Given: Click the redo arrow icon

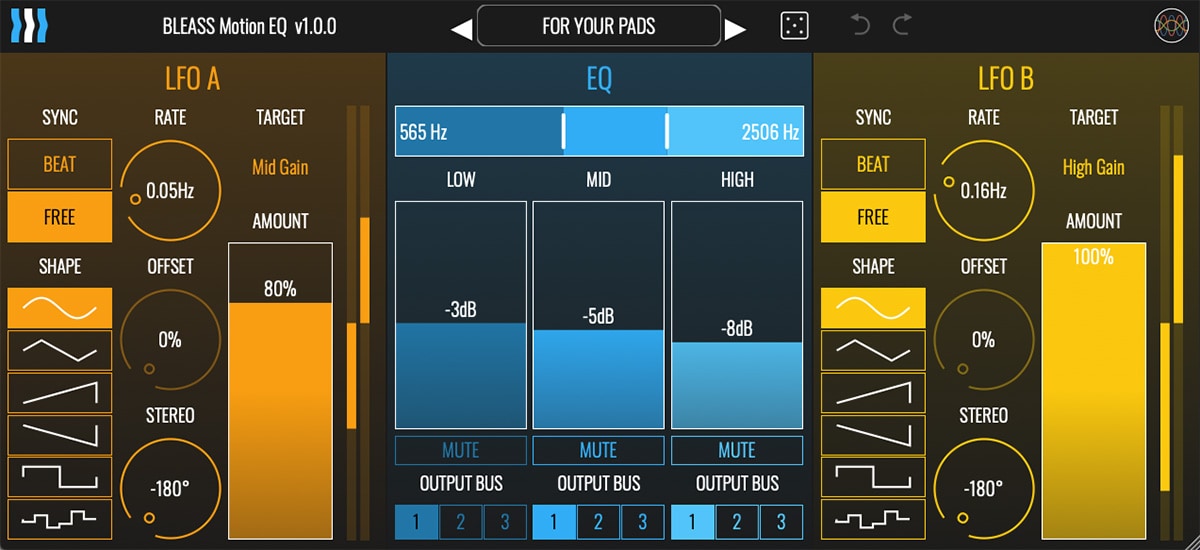Looking at the screenshot, I should click(902, 25).
